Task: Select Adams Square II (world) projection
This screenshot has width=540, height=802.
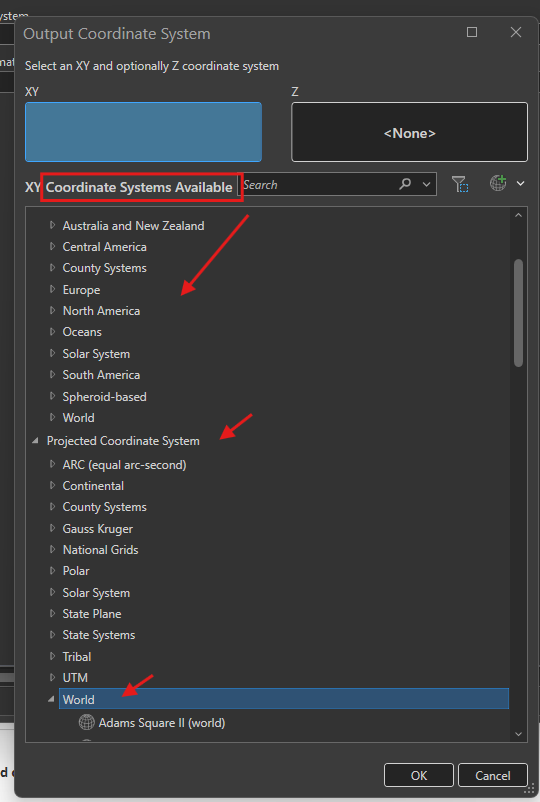Action: [x=162, y=723]
